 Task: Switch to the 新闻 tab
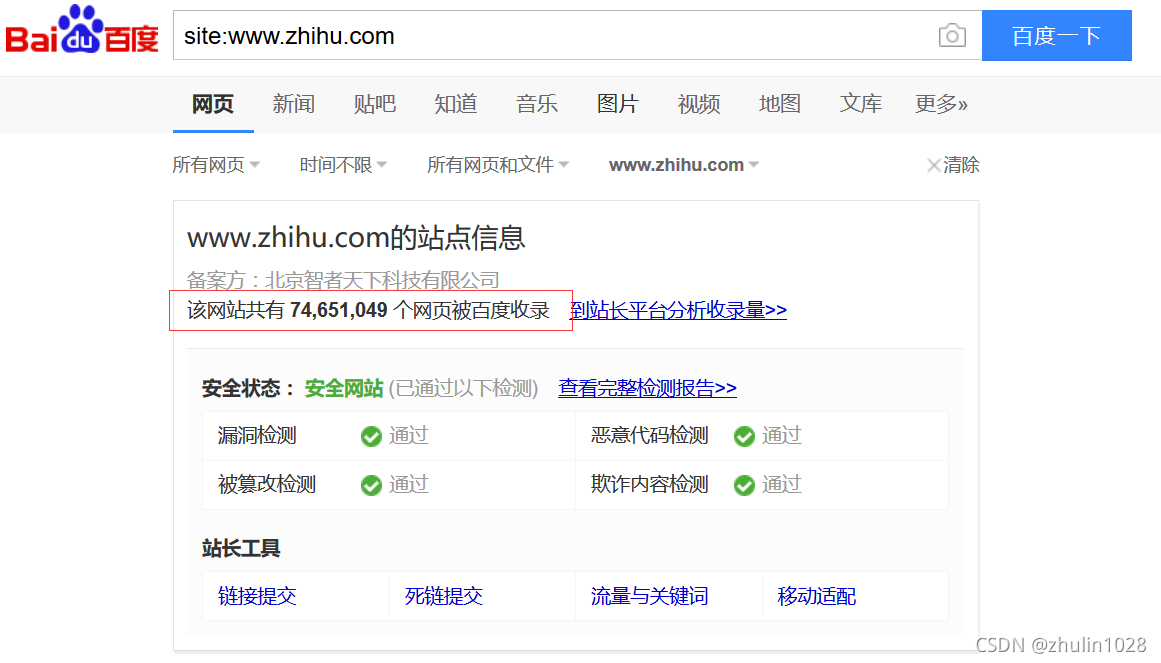pos(294,104)
